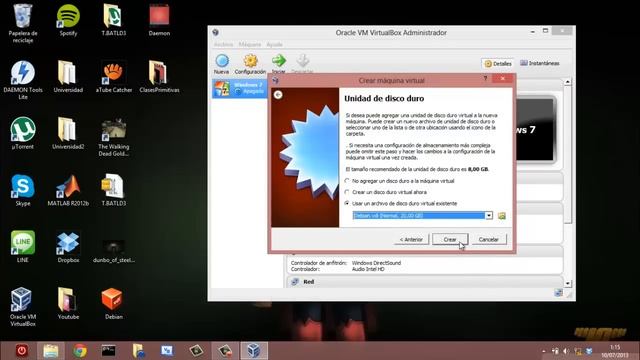Select 'Usar un archivo de disco duro existente'

pos(347,203)
